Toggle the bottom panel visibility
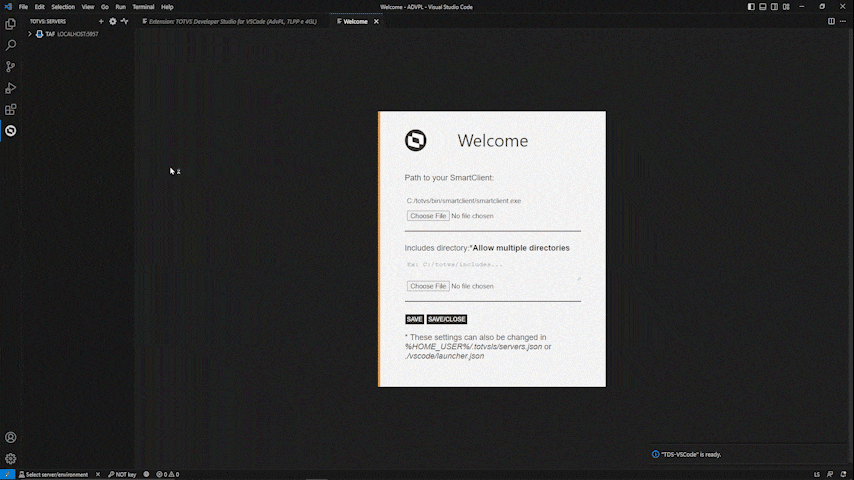This screenshot has width=854, height=480. click(762, 7)
